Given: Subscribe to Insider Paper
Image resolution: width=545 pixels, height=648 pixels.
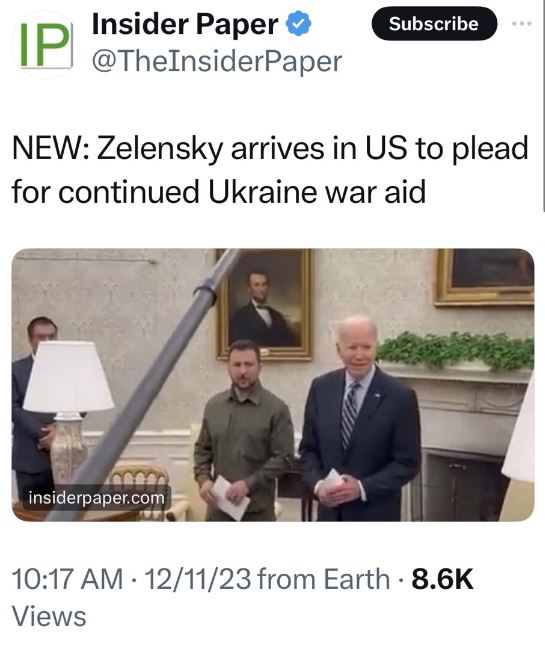Looking at the screenshot, I should click(434, 24).
